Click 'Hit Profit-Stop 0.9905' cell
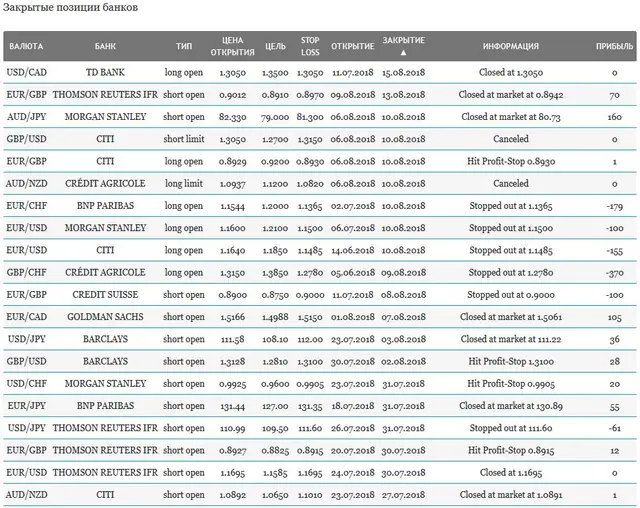Screen dimensions: 640x508 511,384
